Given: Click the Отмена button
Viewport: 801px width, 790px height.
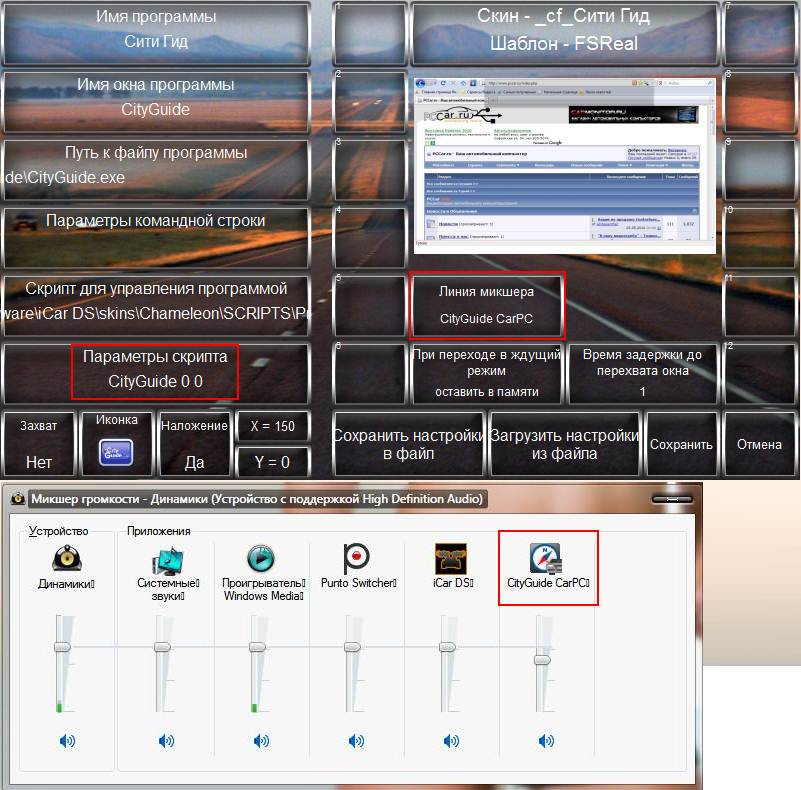Looking at the screenshot, I should click(x=759, y=444).
